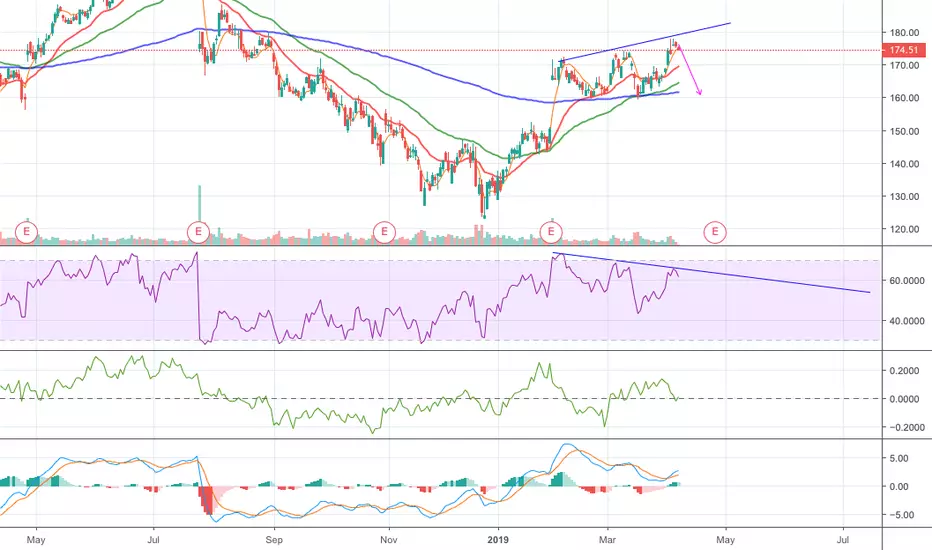932x550 pixels.
Task: Click the RSI 40.0000 axis label
Action: click(x=907, y=321)
